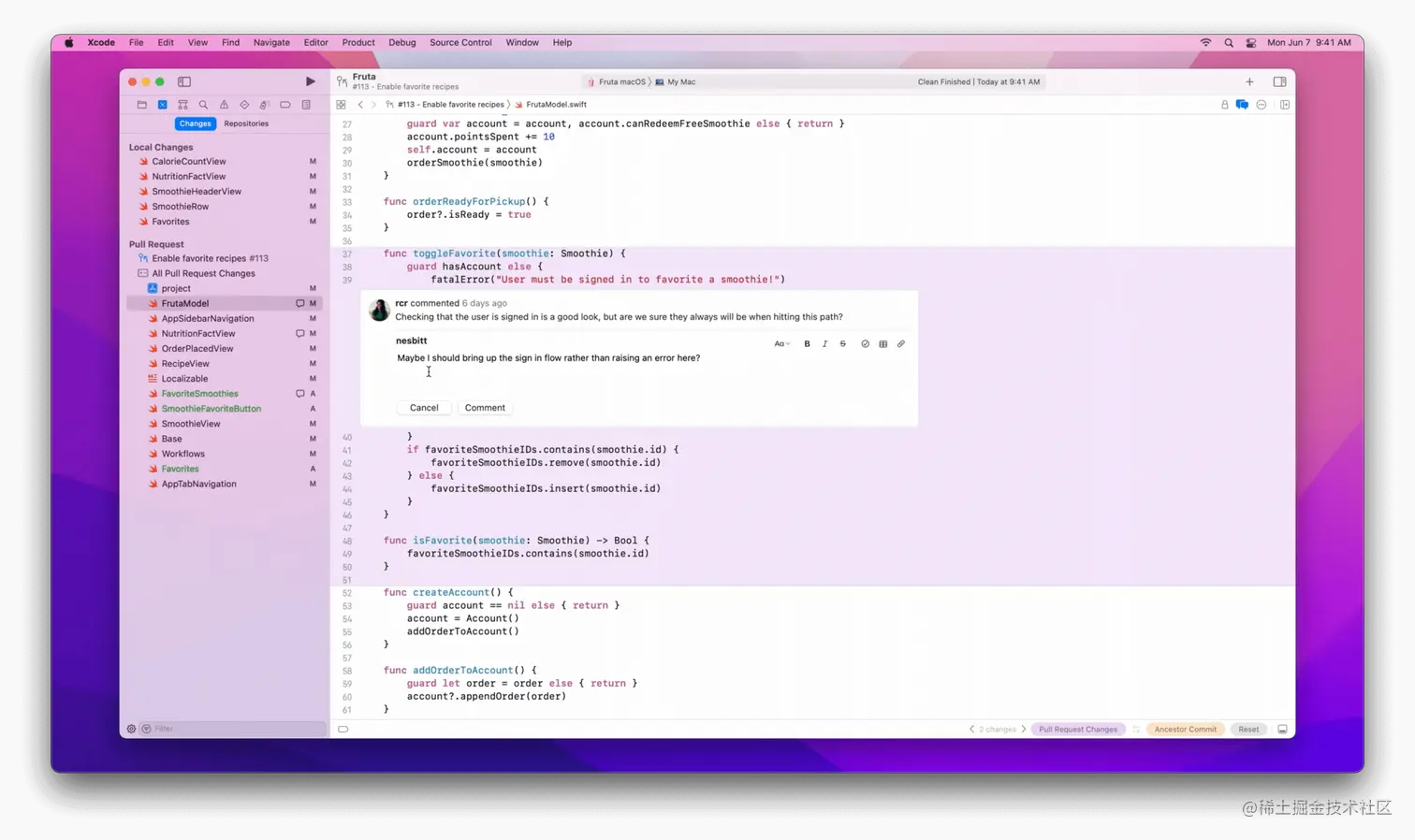Click the checkmark circle icon in comment toolbar
The width and height of the screenshot is (1415, 840).
pos(865,344)
